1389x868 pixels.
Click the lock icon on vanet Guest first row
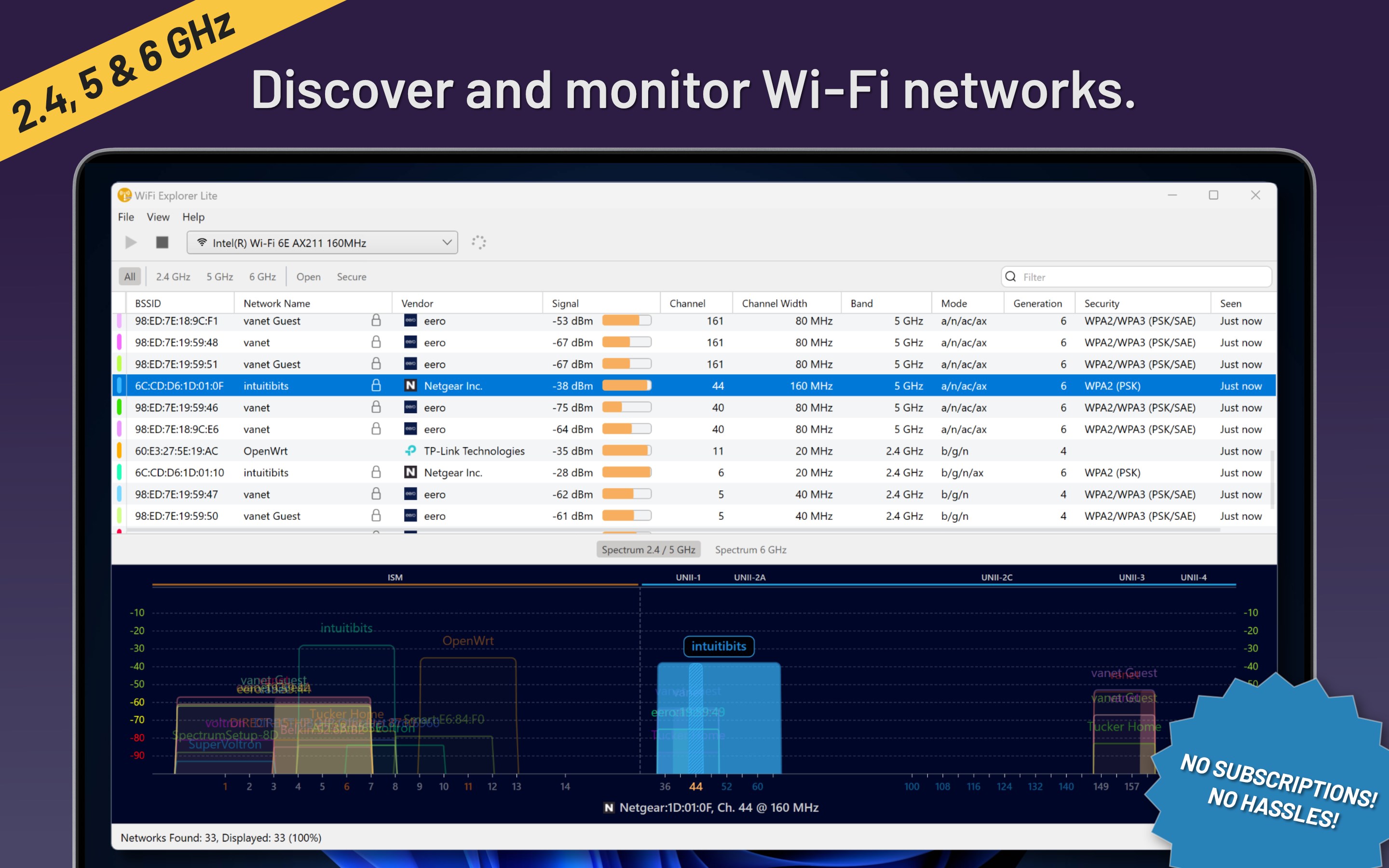pyautogui.click(x=376, y=320)
